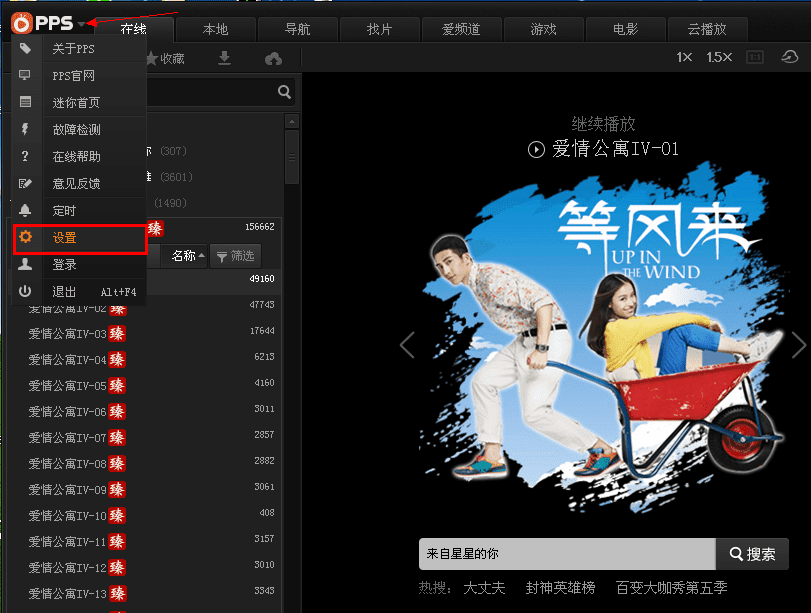Image resolution: width=811 pixels, height=613 pixels.
Task: Click the power exit icon
Action: [25, 291]
